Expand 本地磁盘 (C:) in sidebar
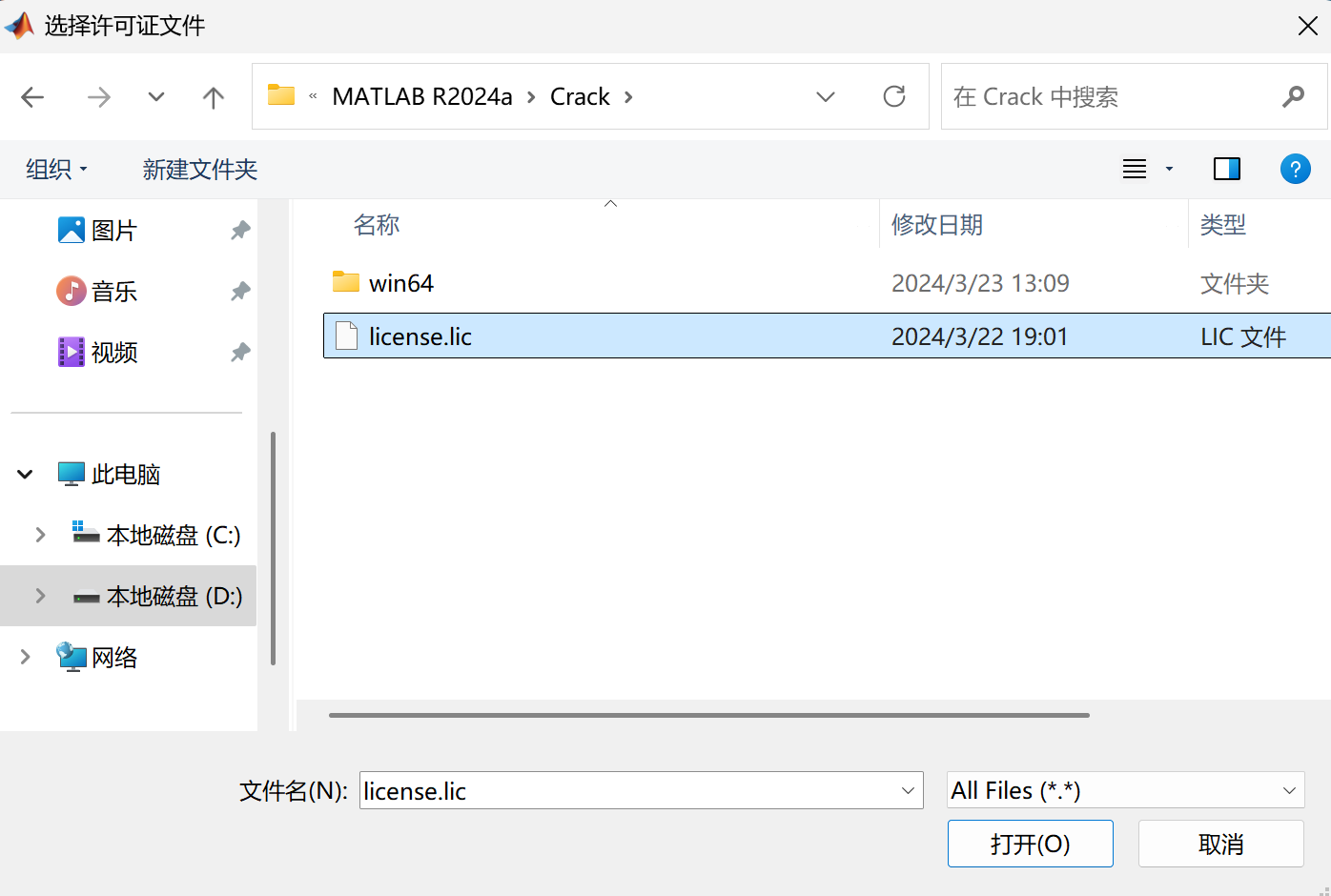 click(x=40, y=535)
